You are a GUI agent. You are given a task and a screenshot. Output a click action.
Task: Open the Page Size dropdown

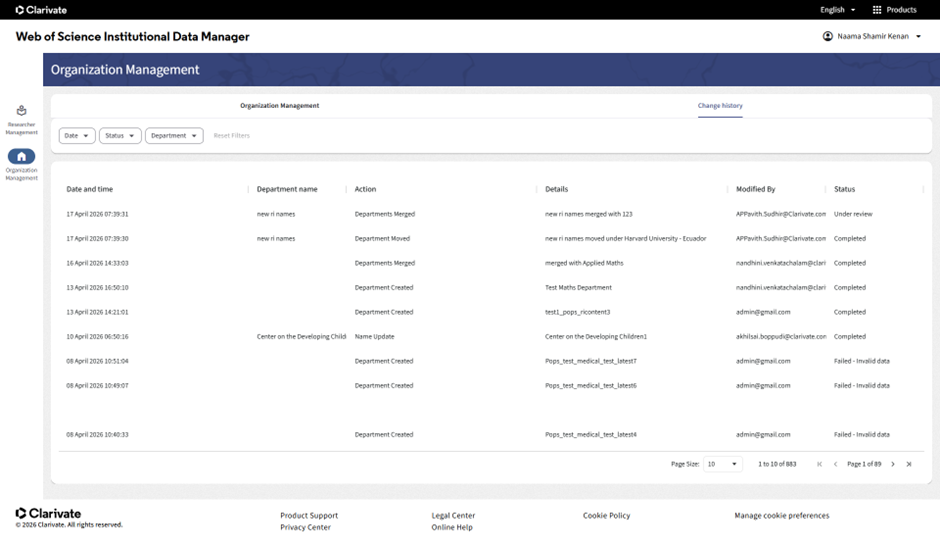pyautogui.click(x=722, y=464)
